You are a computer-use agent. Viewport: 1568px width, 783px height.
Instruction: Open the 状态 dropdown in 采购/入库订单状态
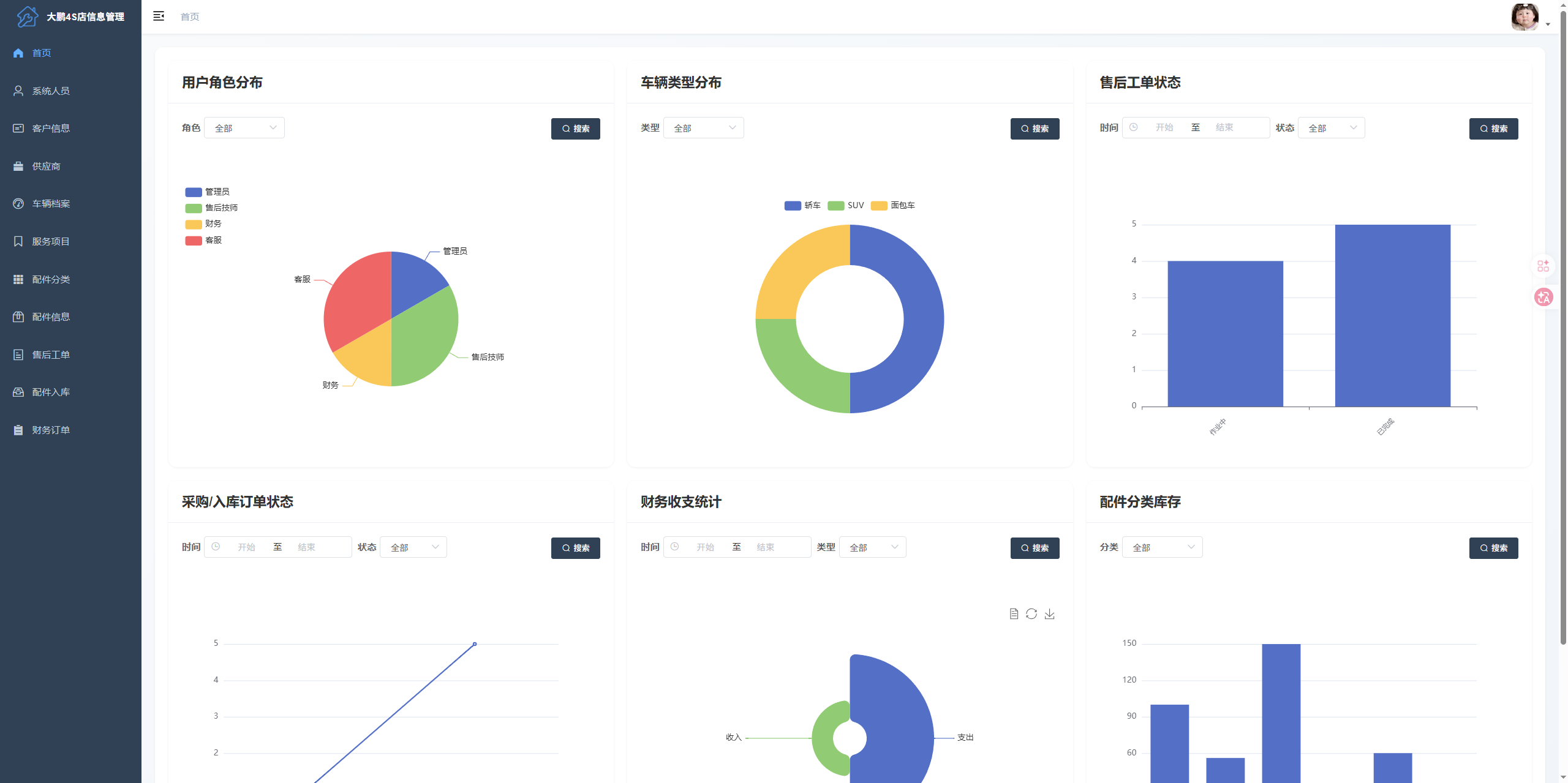413,547
